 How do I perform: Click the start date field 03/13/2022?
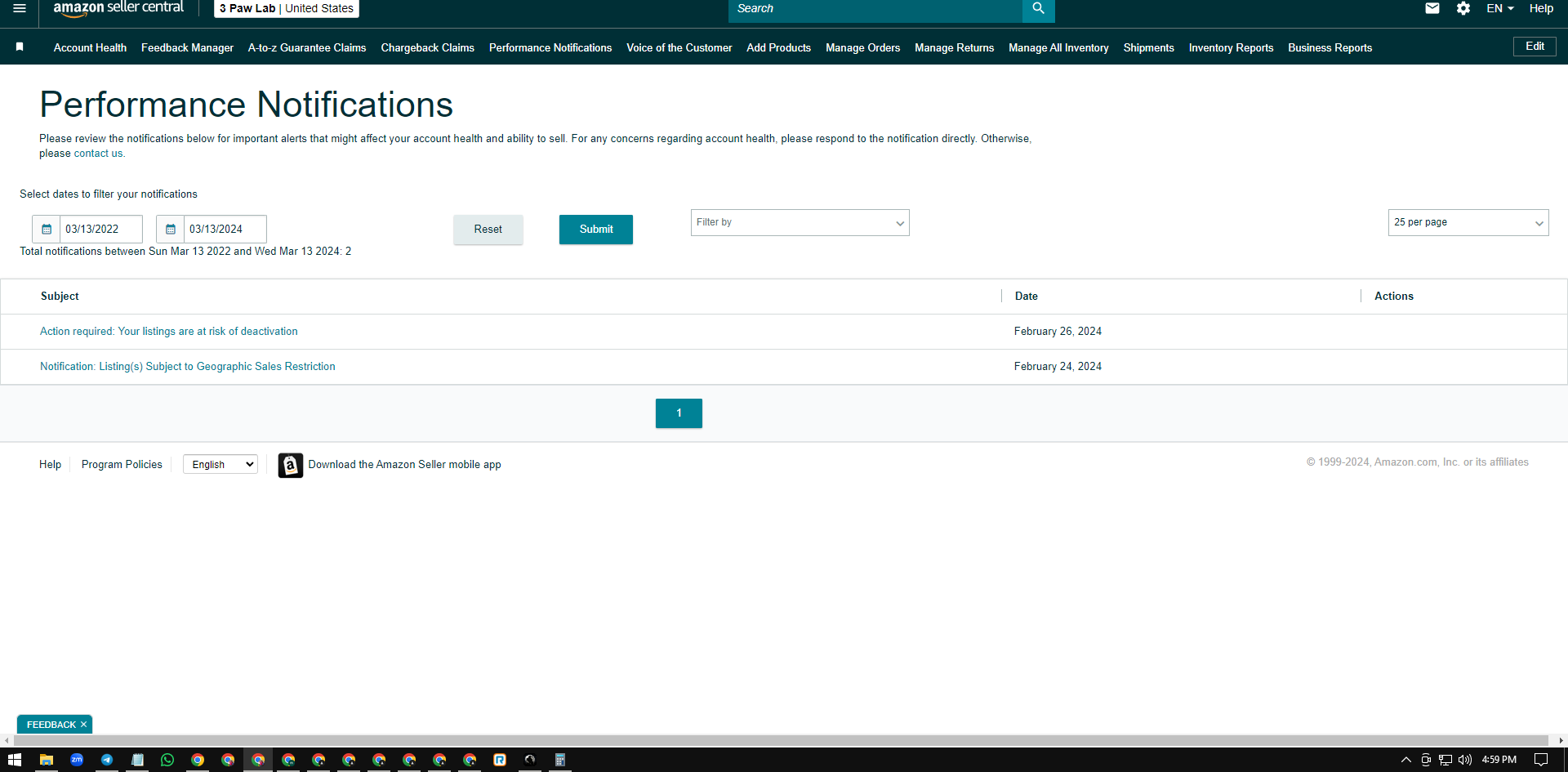click(101, 230)
